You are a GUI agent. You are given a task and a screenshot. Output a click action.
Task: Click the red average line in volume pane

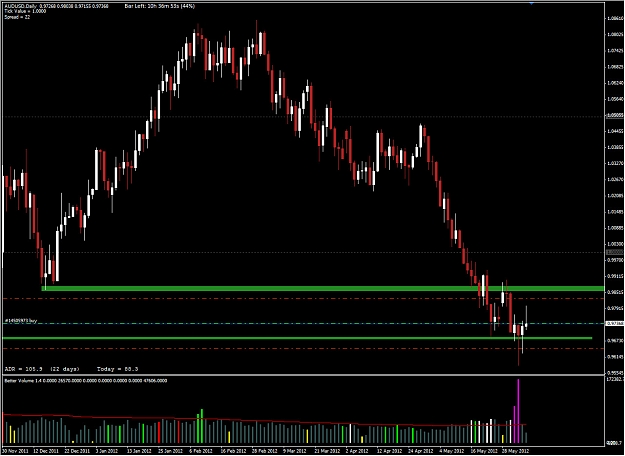pyautogui.click(x=263, y=421)
